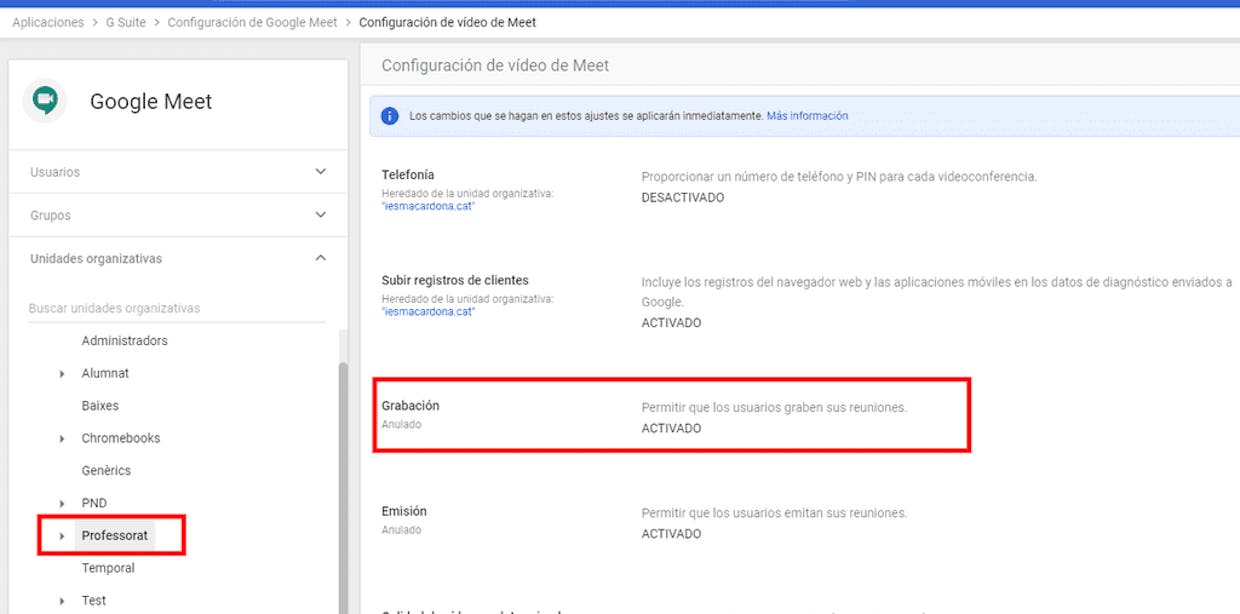Click ACTIVADO status for Grabación
The height and width of the screenshot is (614, 1240).
tap(671, 429)
